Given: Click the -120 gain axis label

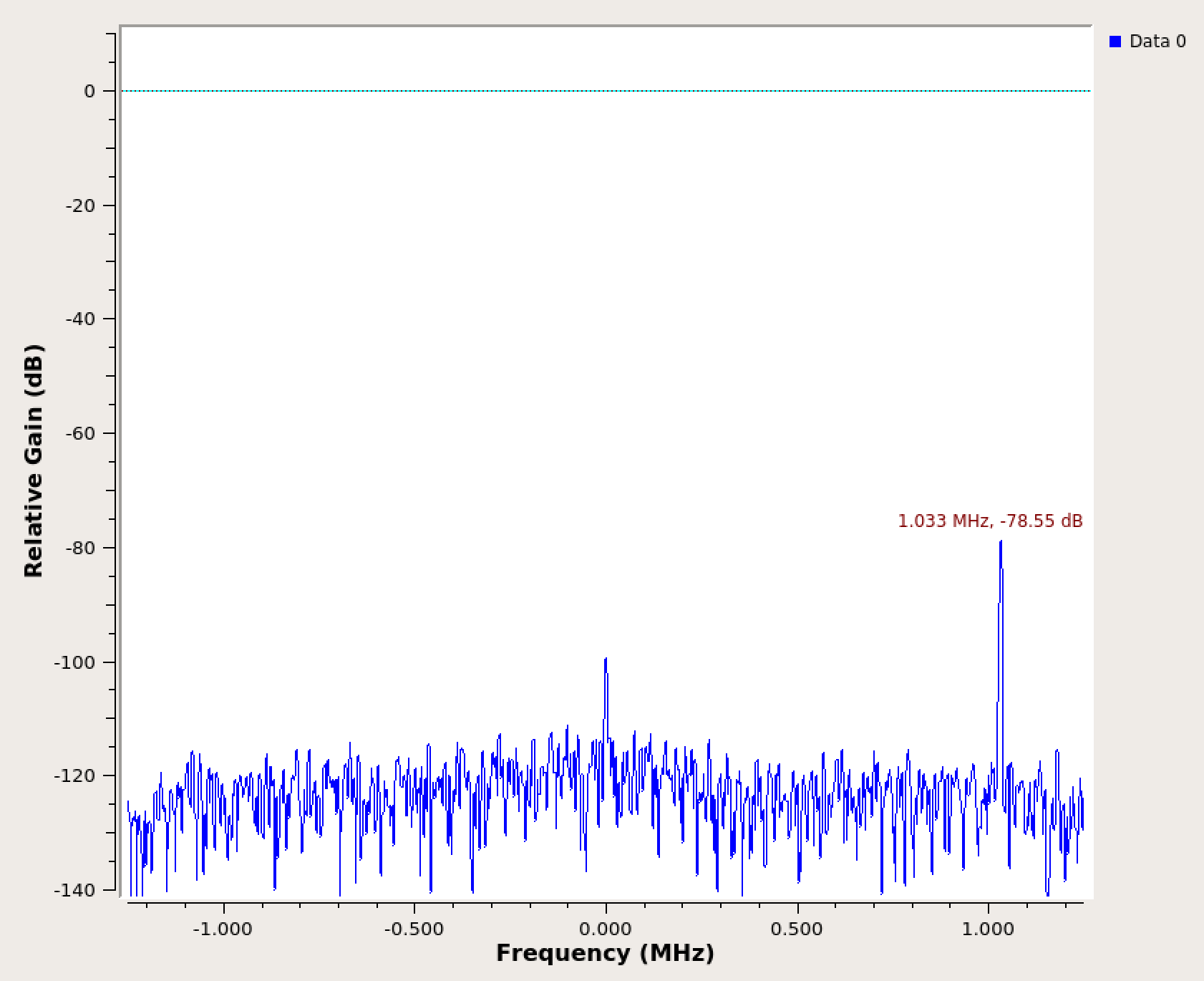Looking at the screenshot, I should (x=75, y=775).
